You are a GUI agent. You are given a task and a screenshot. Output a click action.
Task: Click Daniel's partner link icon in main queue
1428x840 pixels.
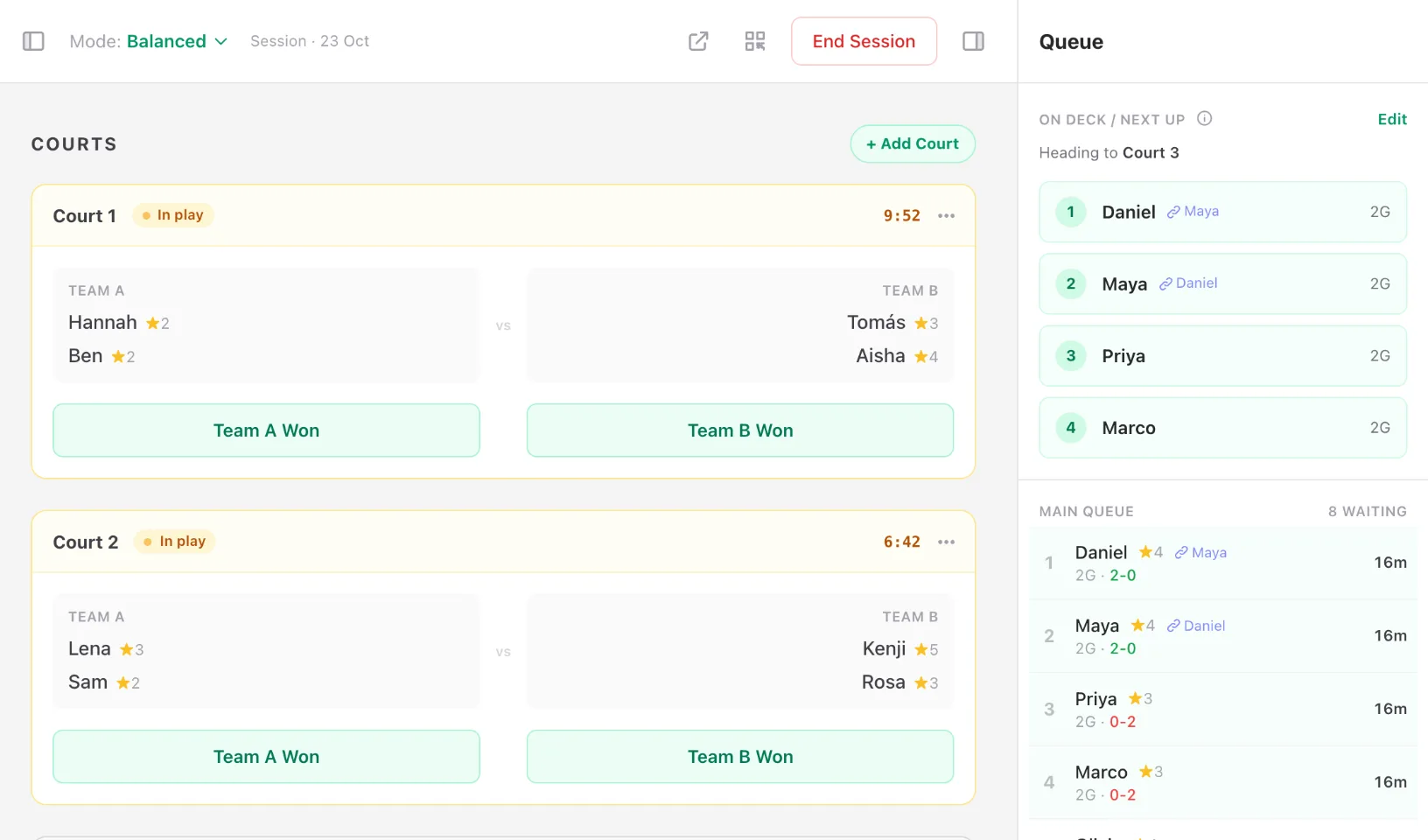point(1181,553)
